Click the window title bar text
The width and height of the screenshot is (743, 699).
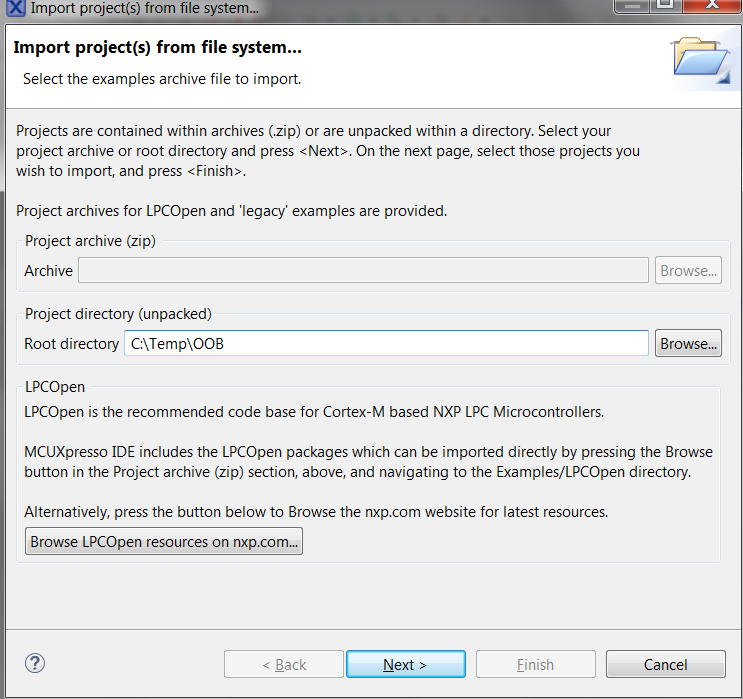point(144,9)
